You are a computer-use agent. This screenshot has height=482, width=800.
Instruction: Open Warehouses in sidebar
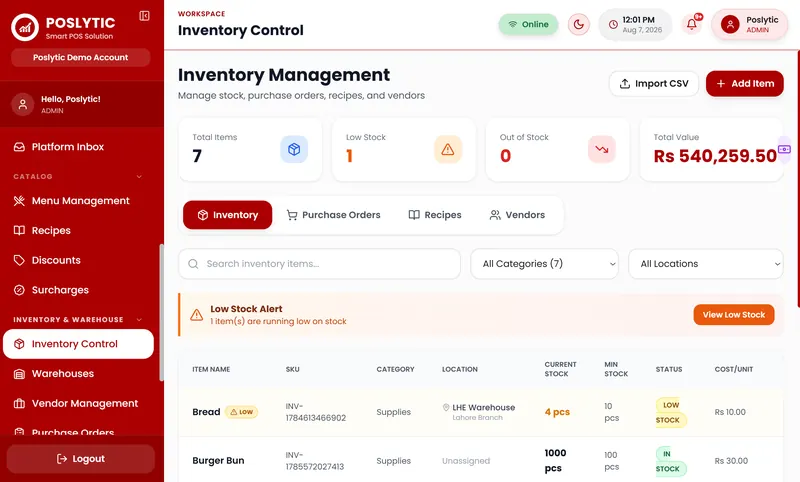[x=79, y=374]
